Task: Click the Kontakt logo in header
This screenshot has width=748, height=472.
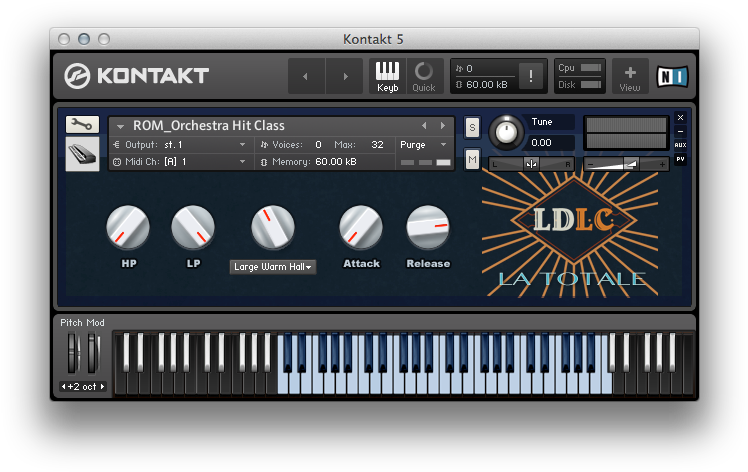Action: [136, 75]
